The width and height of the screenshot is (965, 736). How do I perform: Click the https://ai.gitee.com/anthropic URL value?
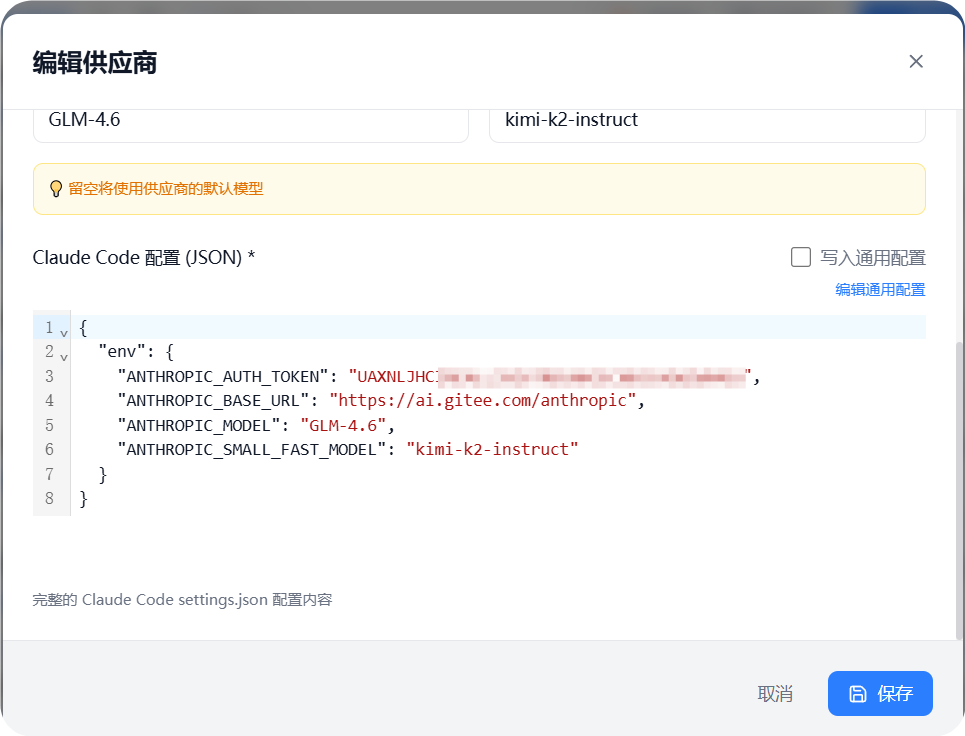483,401
